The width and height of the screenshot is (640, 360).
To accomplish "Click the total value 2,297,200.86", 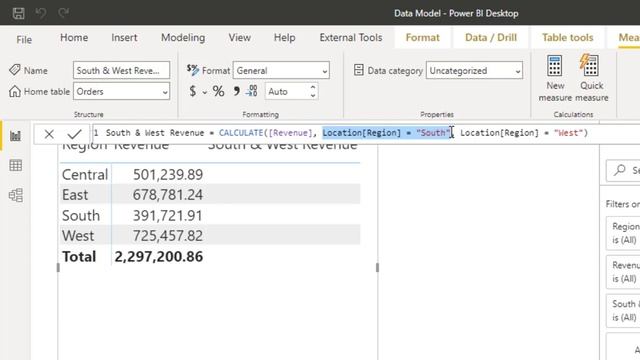I will (158, 256).
